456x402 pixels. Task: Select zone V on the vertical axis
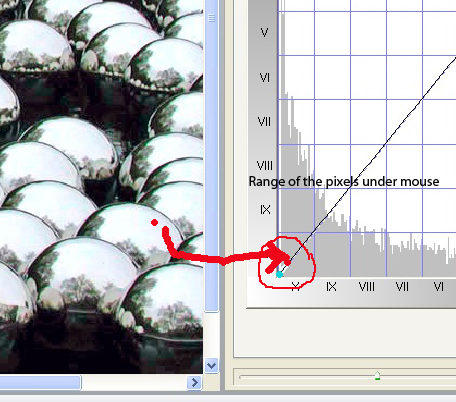(x=264, y=33)
